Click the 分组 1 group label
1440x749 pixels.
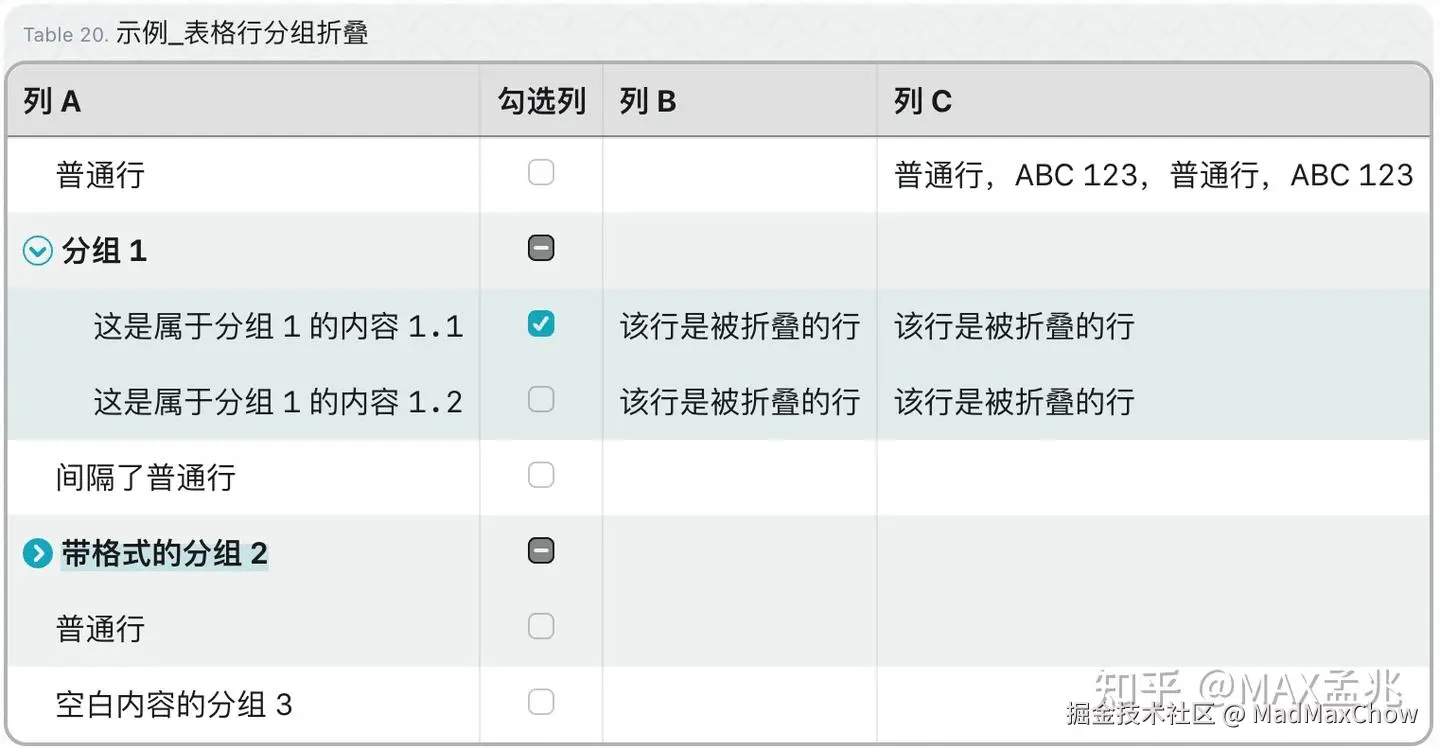click(104, 252)
